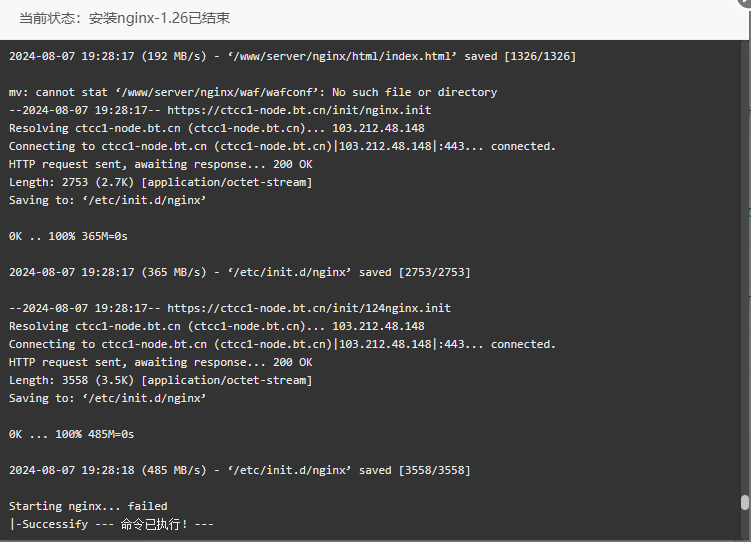This screenshot has height=542, width=751.
Task: Click first 'HTTP request sent ... 200 OK' line
Action: coord(160,164)
